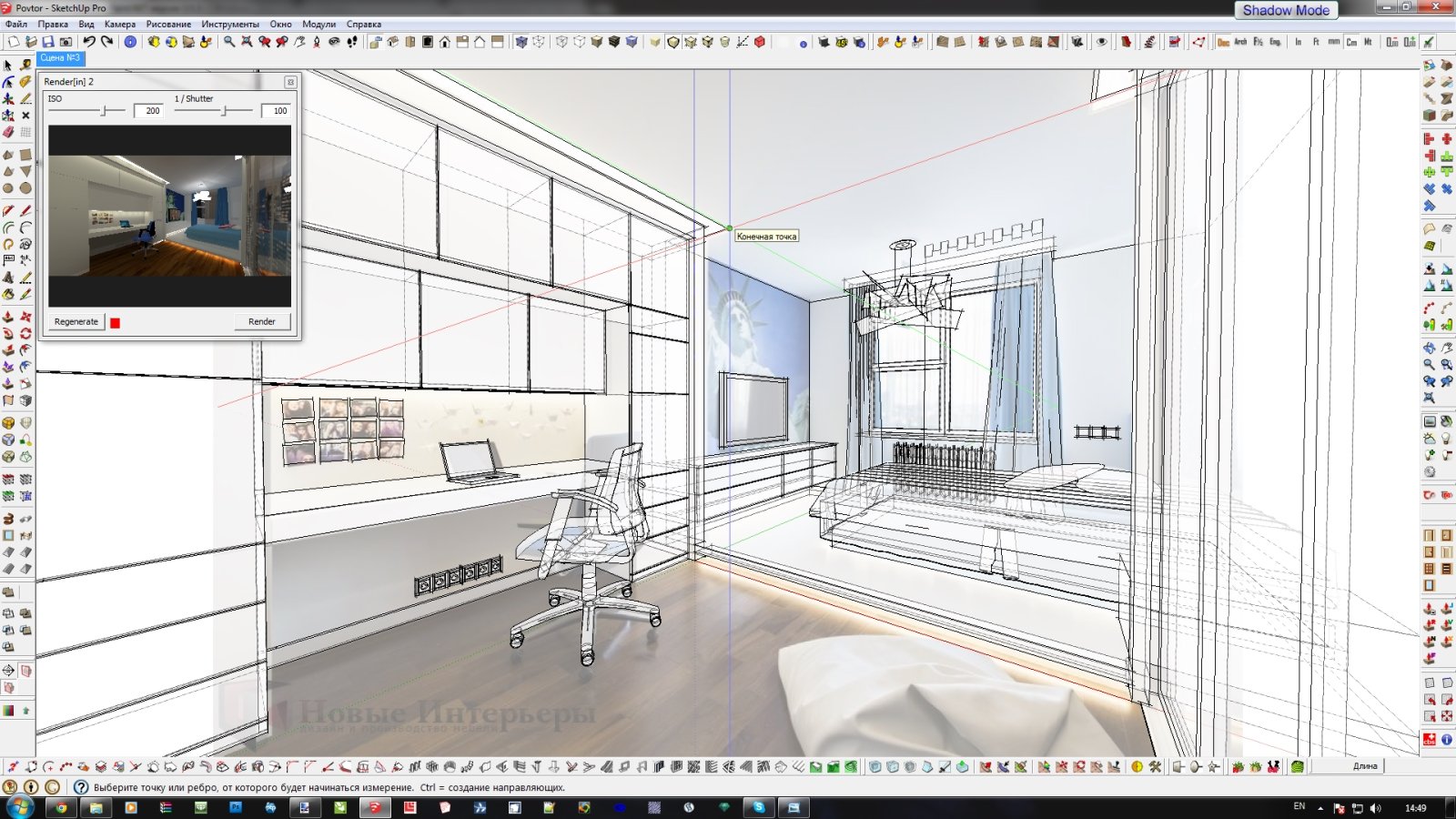Open the Камера menu
Viewport: 1456px width, 819px height.
(x=119, y=25)
